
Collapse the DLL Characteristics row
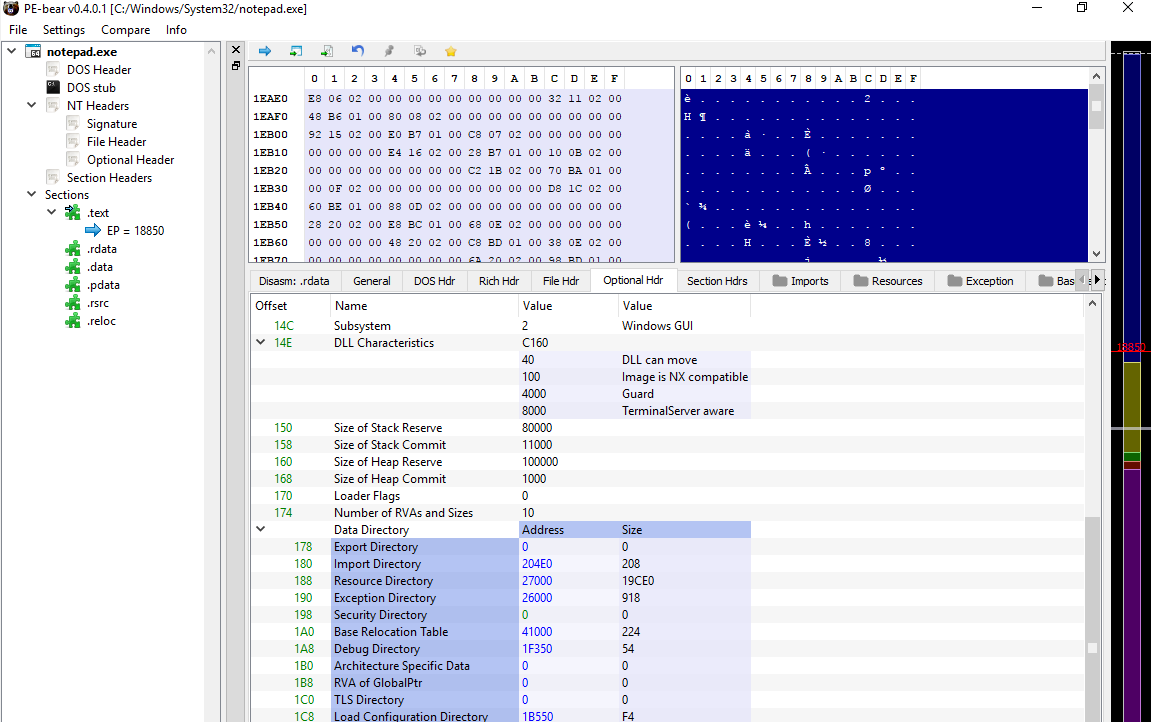[261, 343]
